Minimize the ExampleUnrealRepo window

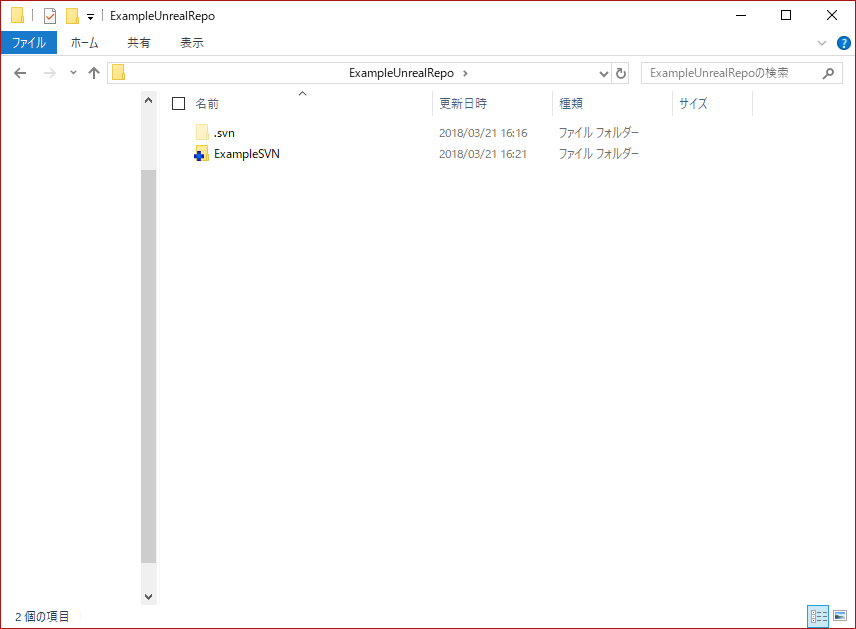pos(741,15)
